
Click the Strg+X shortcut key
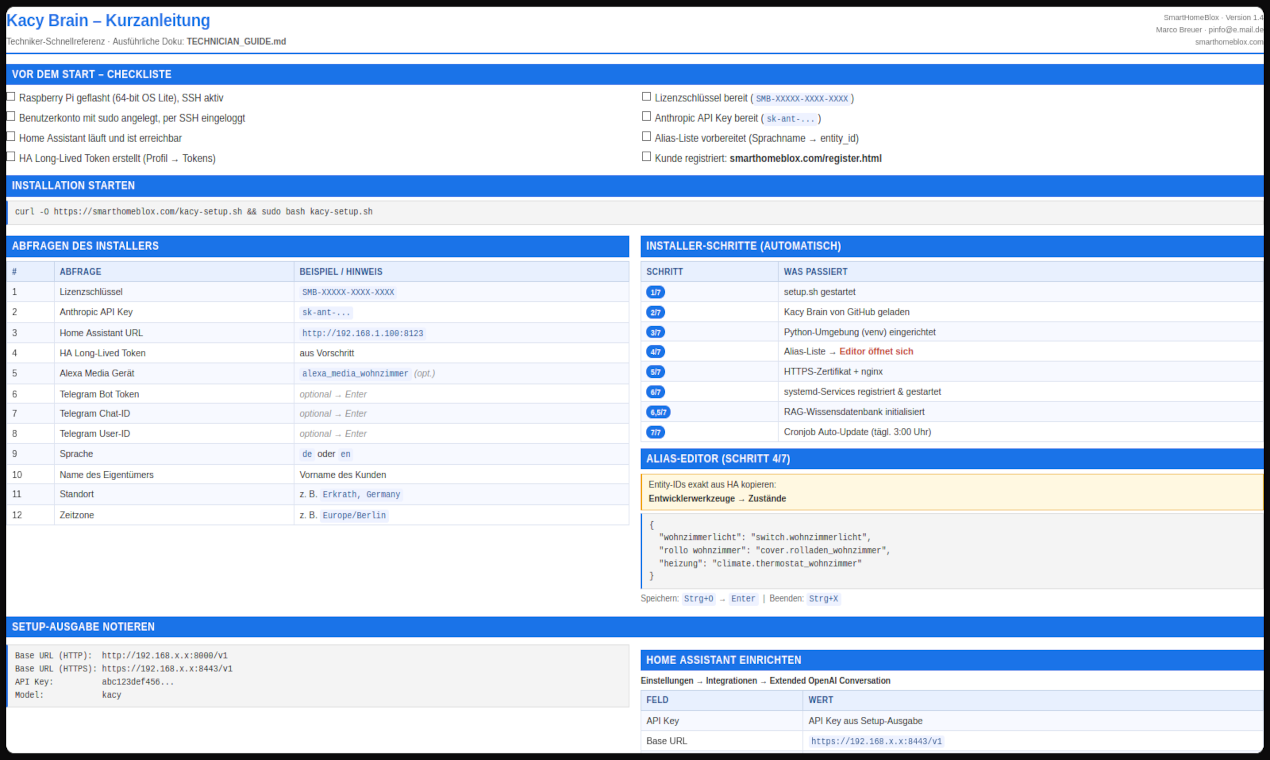[824, 599]
